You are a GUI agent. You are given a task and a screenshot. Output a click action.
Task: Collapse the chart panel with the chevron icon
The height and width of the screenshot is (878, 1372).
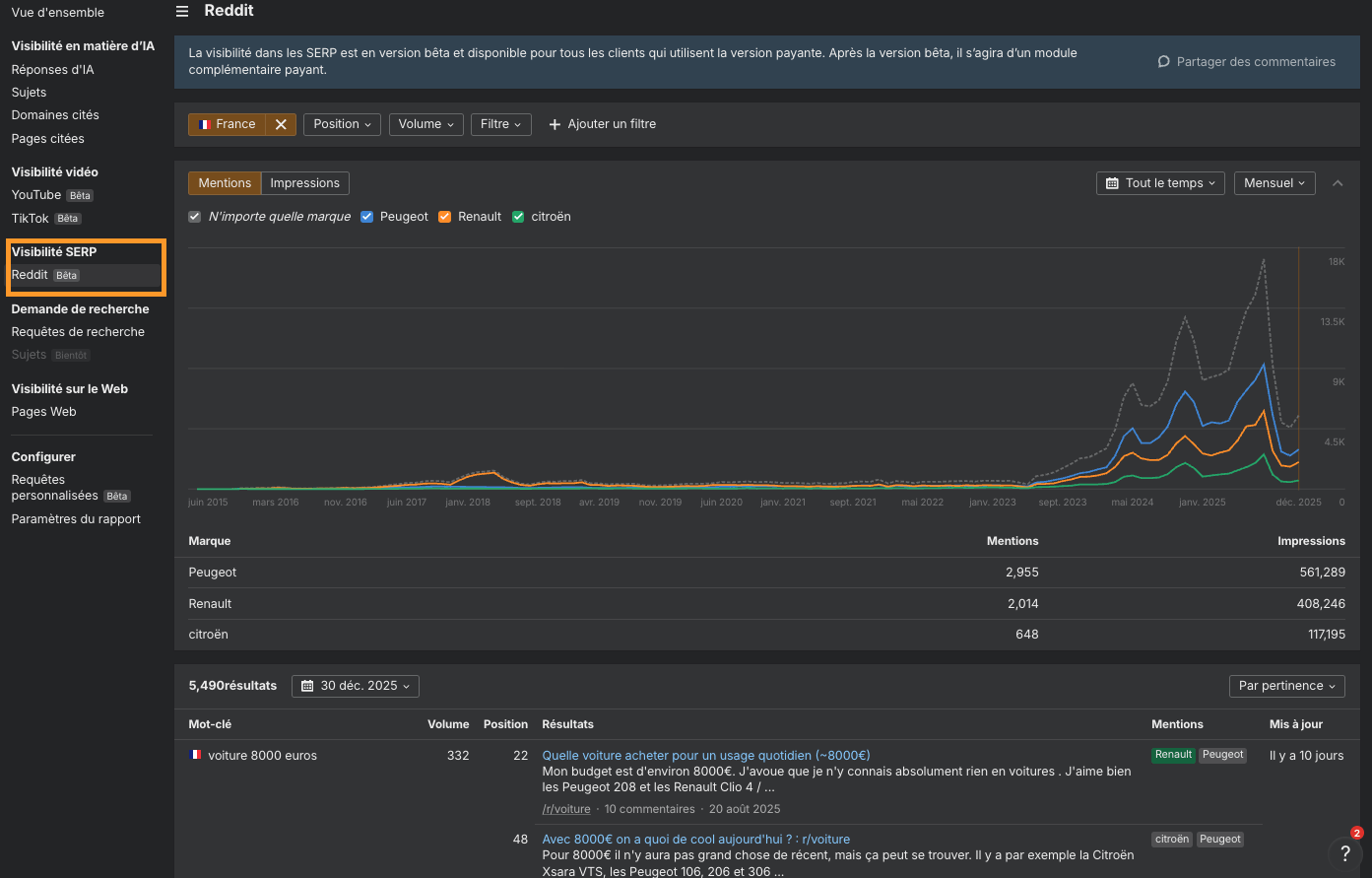coord(1338,183)
